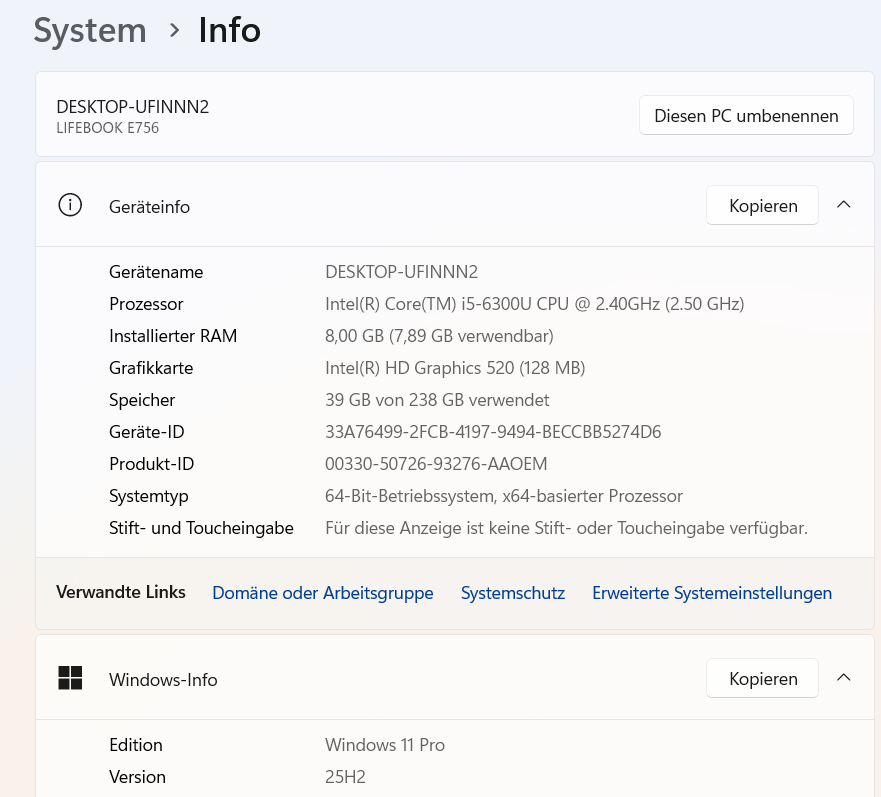Click the Geräteinfo section heading
881x797 pixels.
click(149, 207)
